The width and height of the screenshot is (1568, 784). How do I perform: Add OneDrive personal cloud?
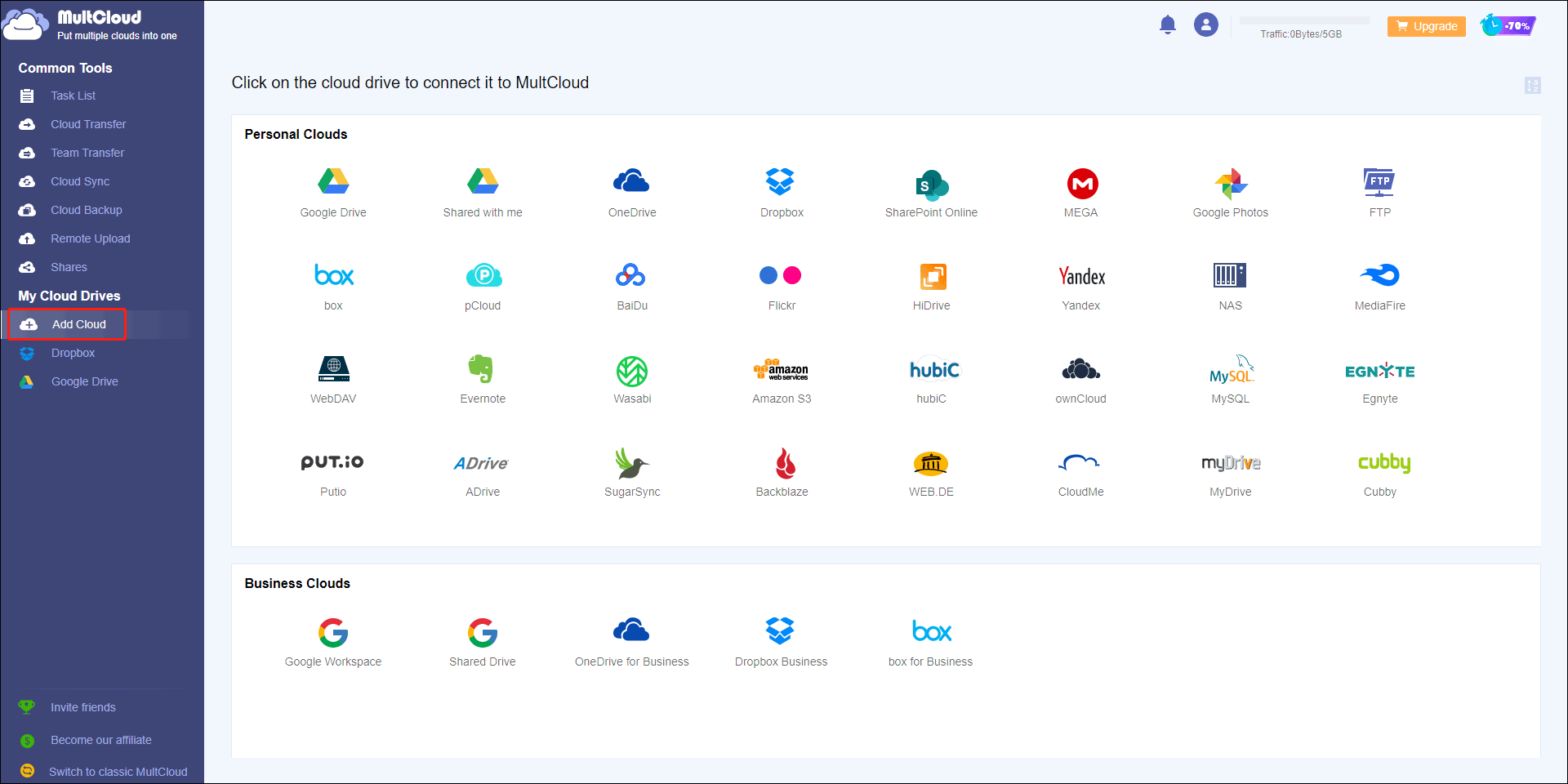point(631,181)
